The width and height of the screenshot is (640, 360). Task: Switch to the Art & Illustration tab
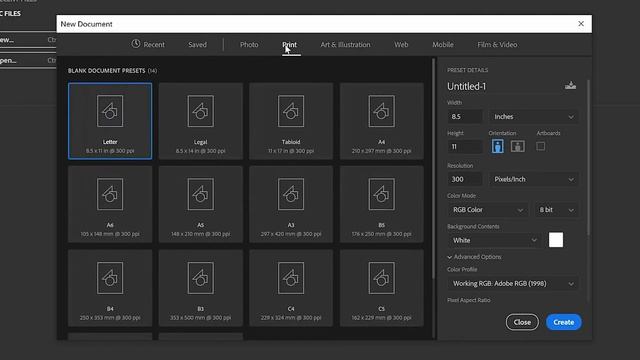click(345, 44)
